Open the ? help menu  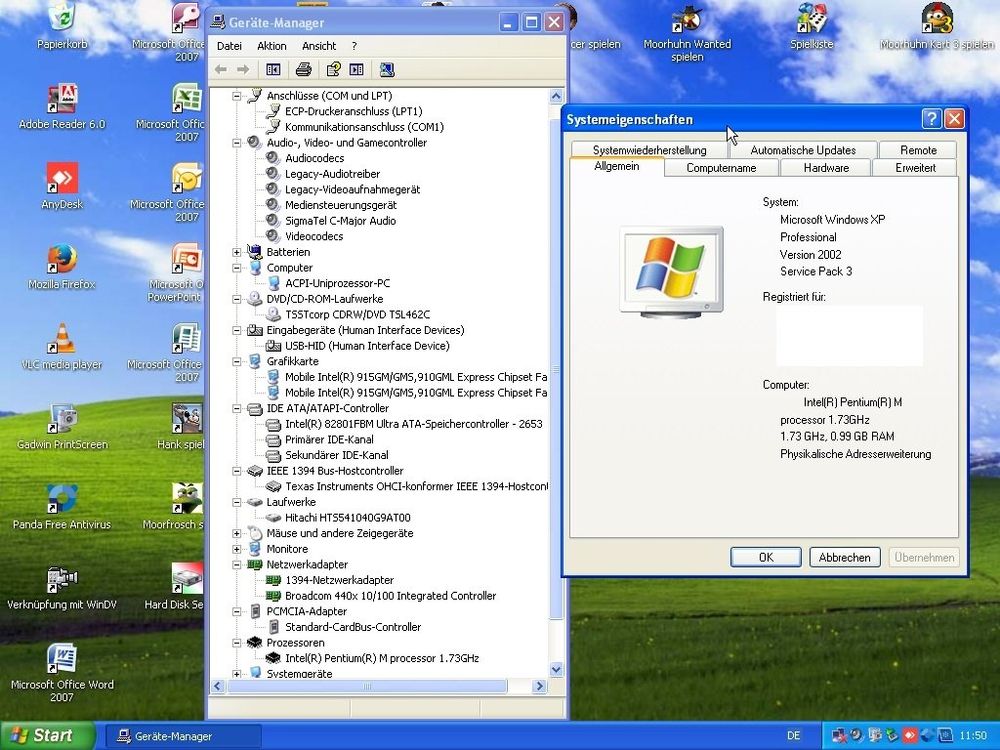click(x=354, y=46)
